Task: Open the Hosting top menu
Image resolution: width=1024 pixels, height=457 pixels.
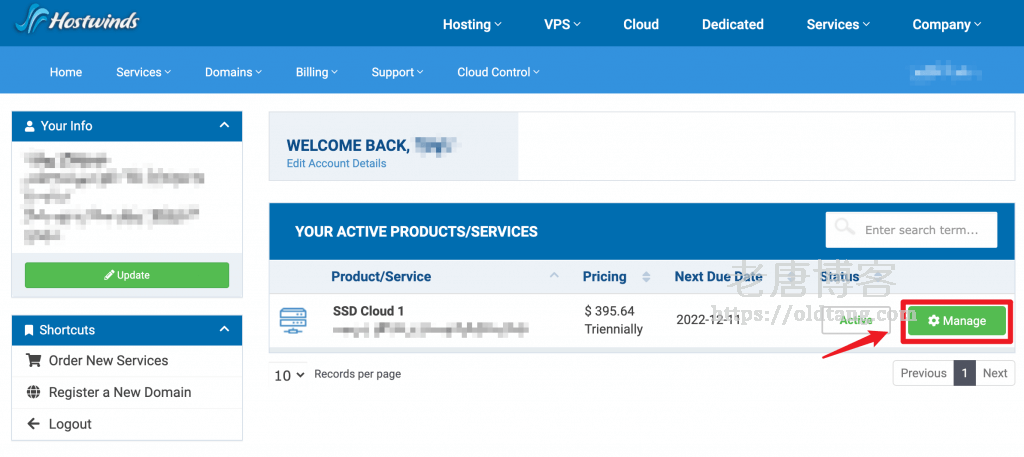Action: (472, 24)
